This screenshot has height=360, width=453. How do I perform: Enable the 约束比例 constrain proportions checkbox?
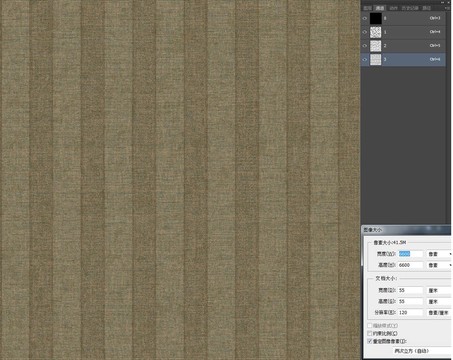click(370, 333)
